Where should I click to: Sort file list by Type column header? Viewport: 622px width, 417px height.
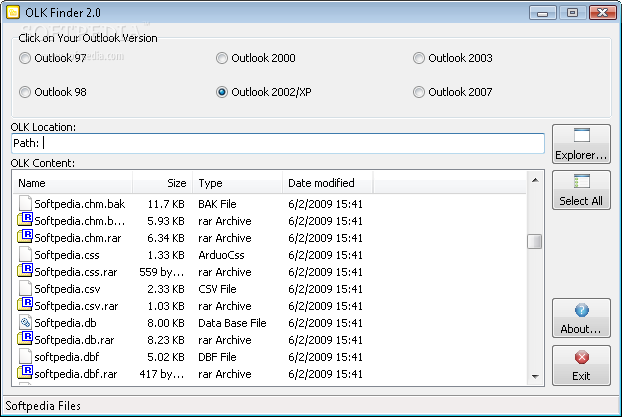[238, 183]
